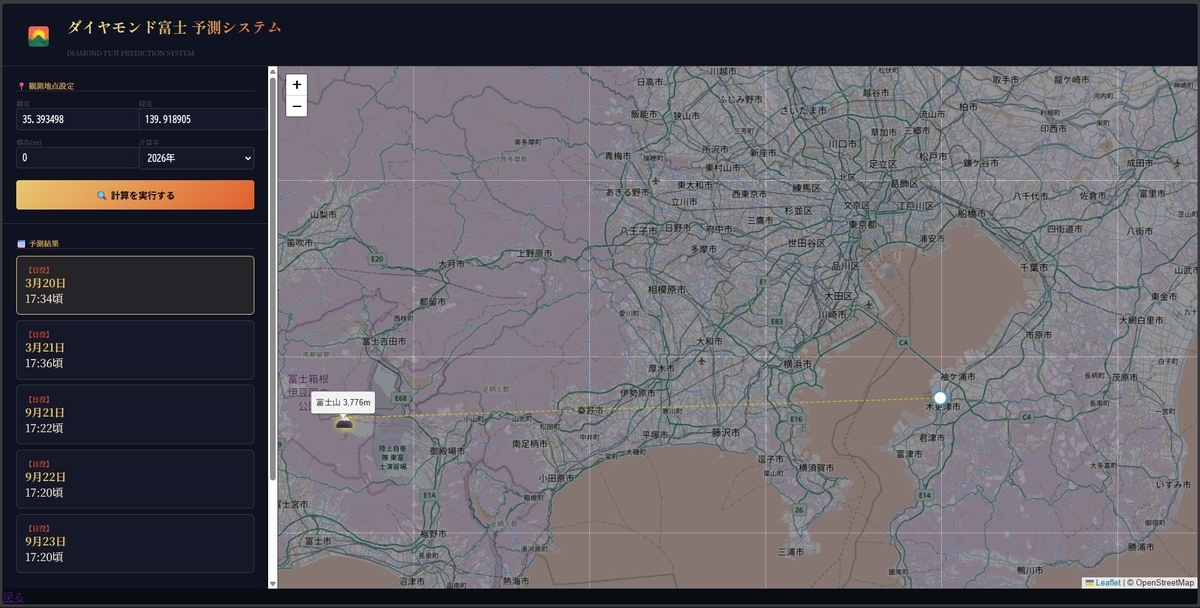Click the white observation point marker
Image resolution: width=1200 pixels, height=608 pixels.
(940, 397)
